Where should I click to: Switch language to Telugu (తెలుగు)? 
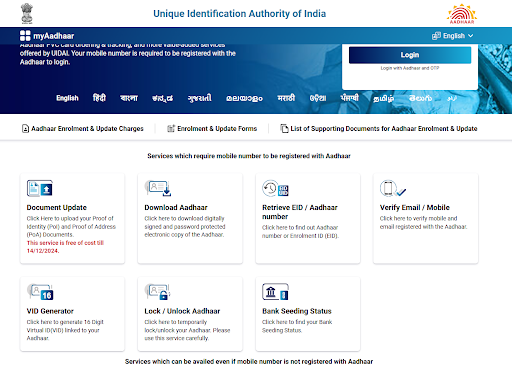[x=420, y=98]
